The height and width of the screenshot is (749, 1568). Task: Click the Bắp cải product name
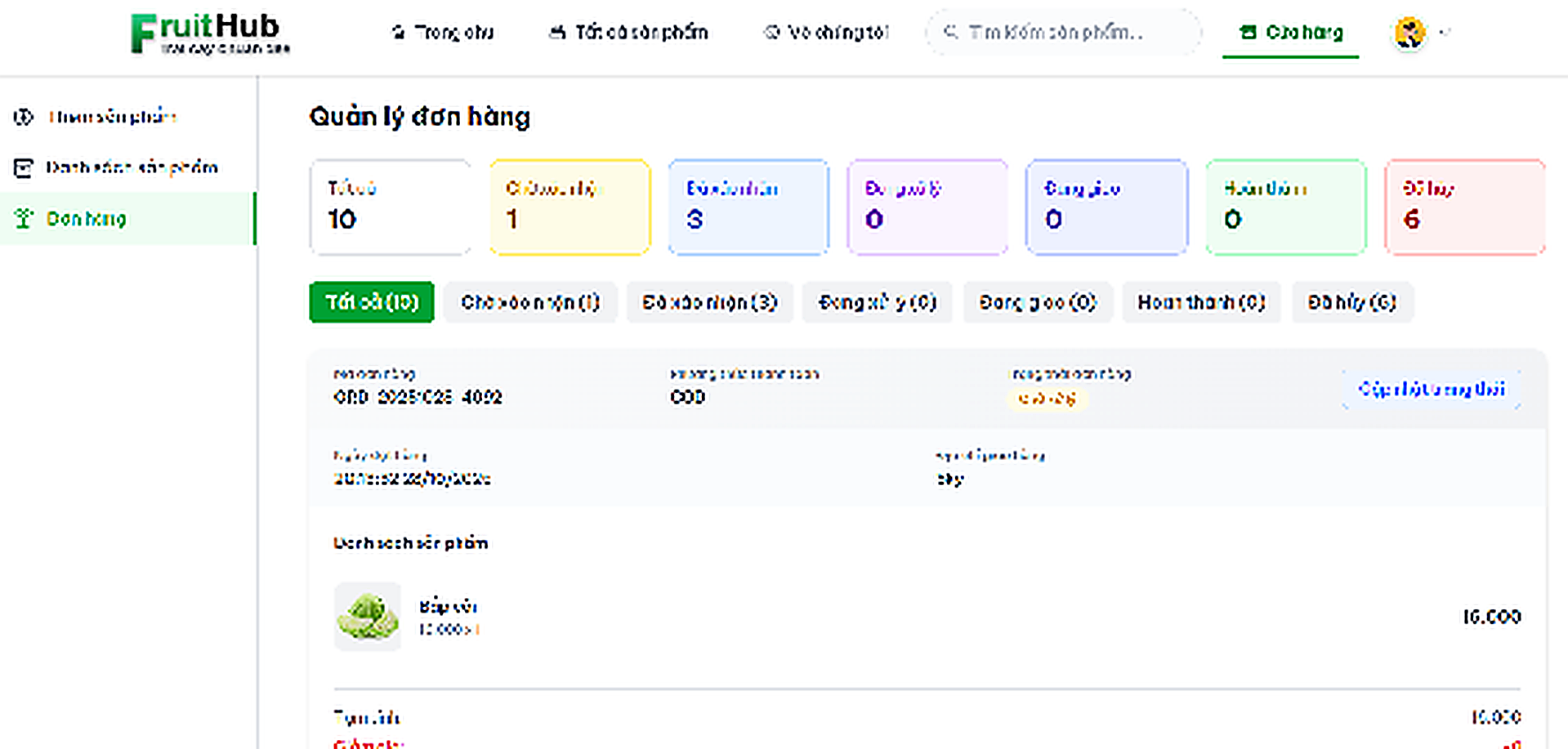coord(448,606)
